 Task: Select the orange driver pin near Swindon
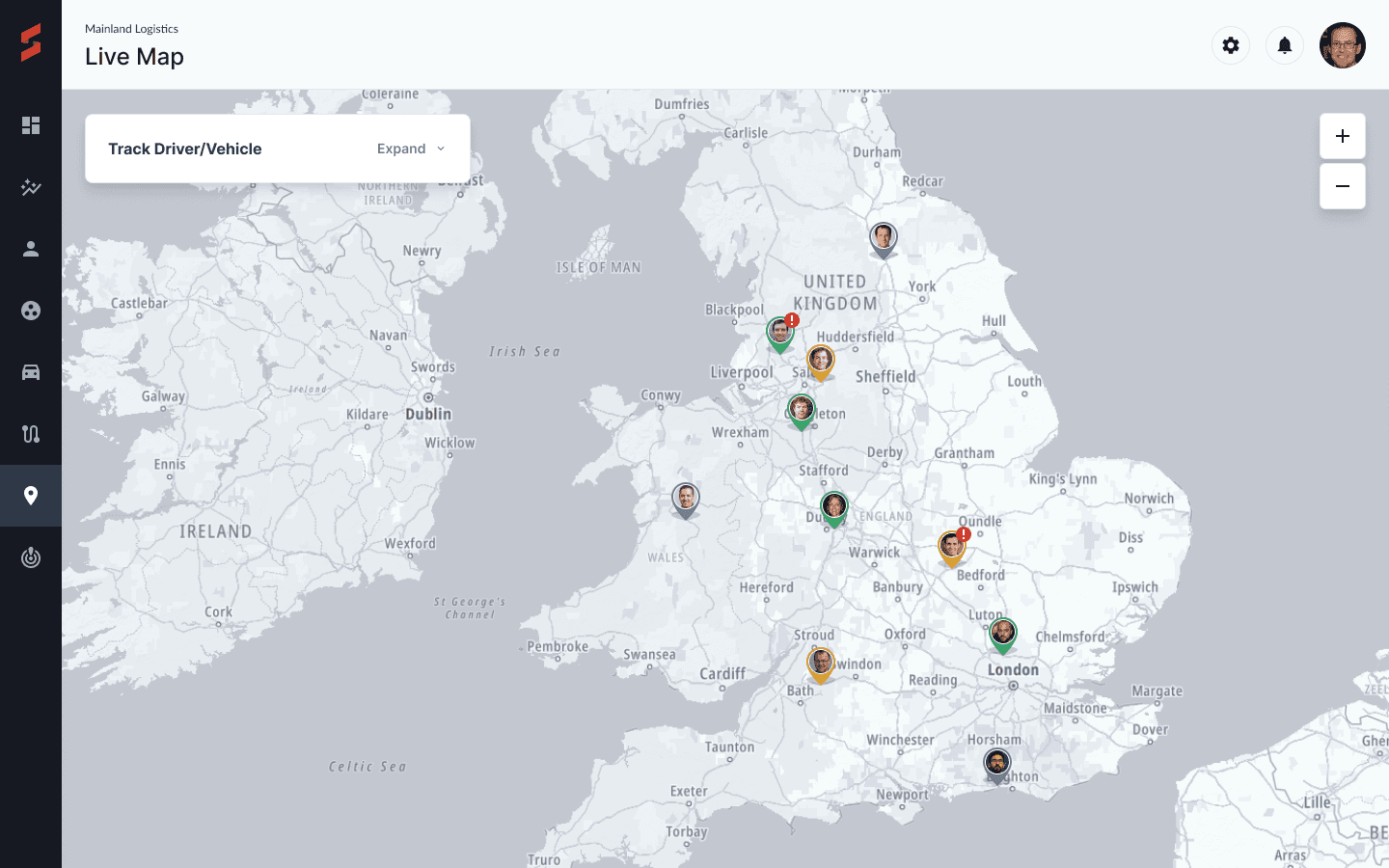(821, 665)
